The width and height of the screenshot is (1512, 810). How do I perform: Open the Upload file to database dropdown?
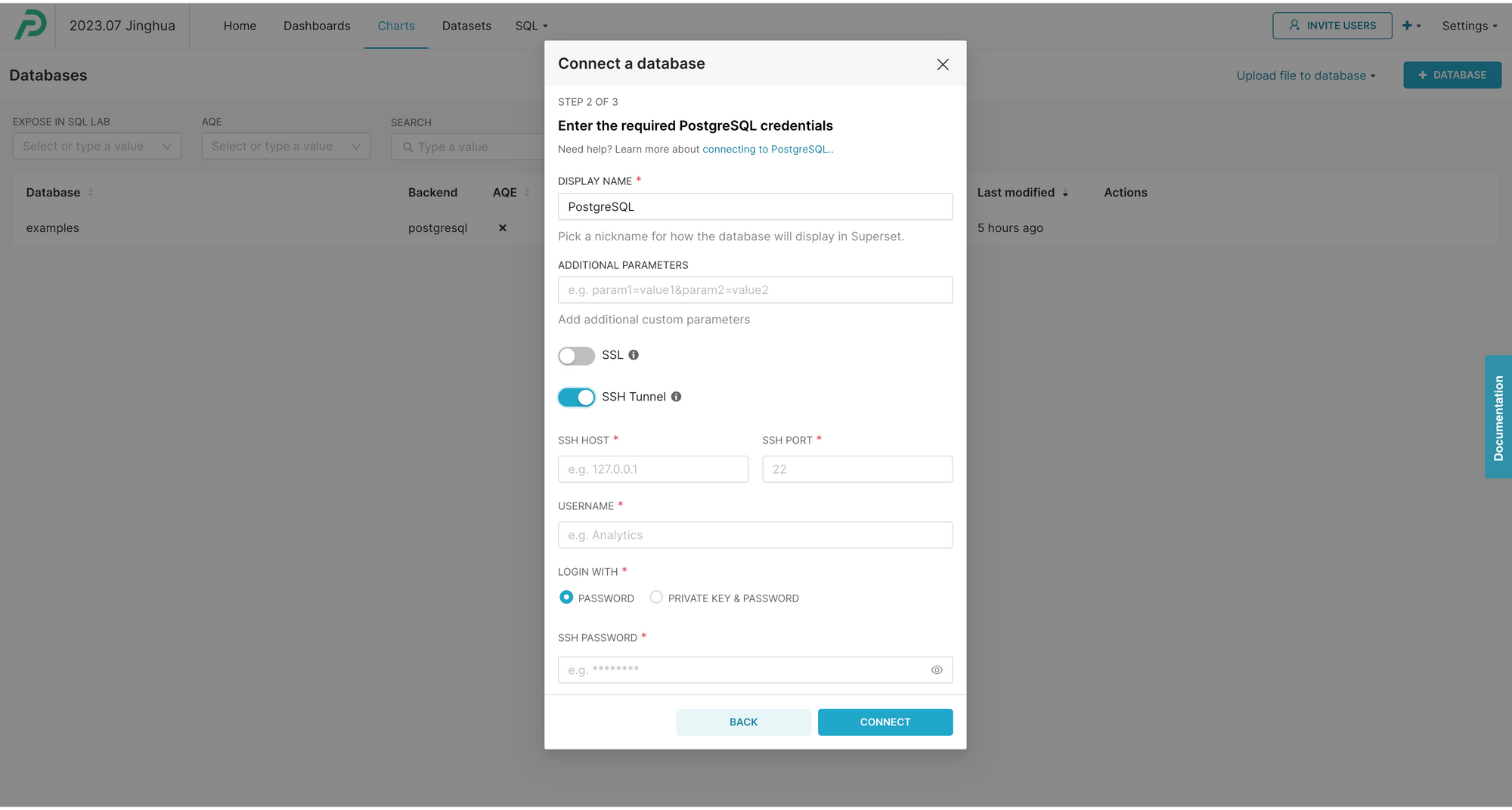(x=1306, y=75)
